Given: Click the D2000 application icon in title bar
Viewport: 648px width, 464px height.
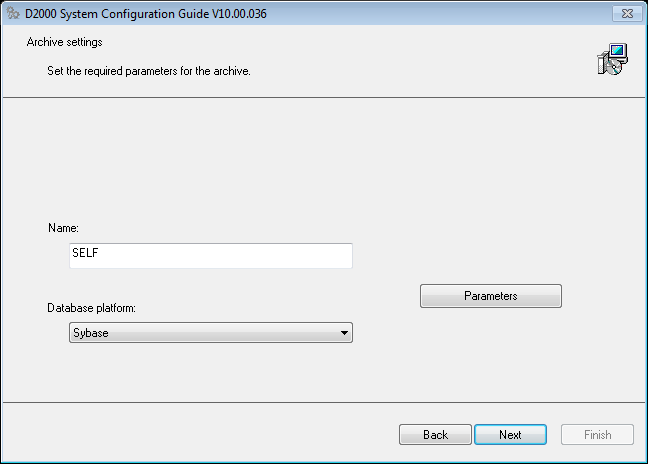Looking at the screenshot, I should (12, 13).
